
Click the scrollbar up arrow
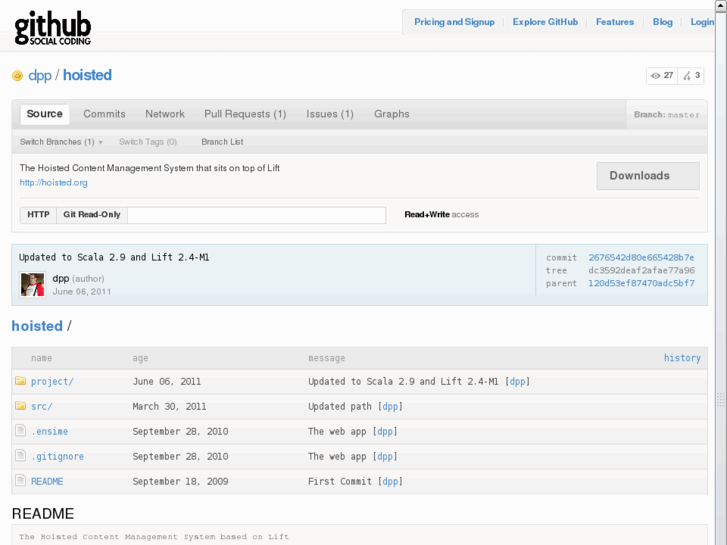pos(721,5)
